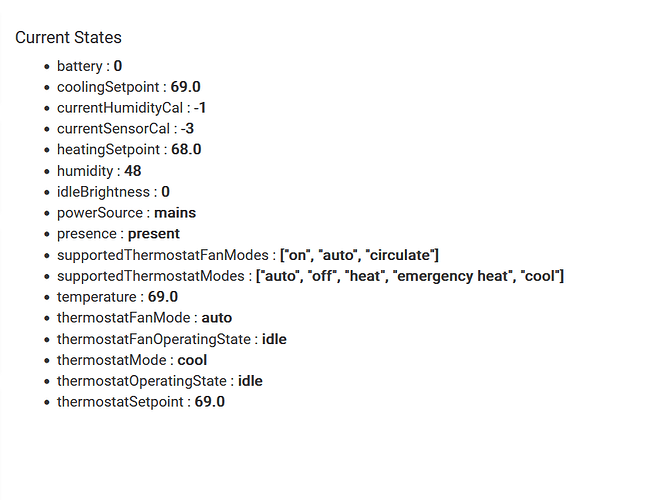650x500 pixels.
Task: Click the Current States heading
Action: pyautogui.click(x=68, y=38)
